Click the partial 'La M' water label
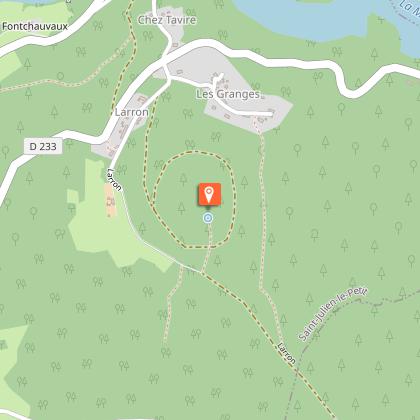Screen dimensions: 420x420 [409, 9]
